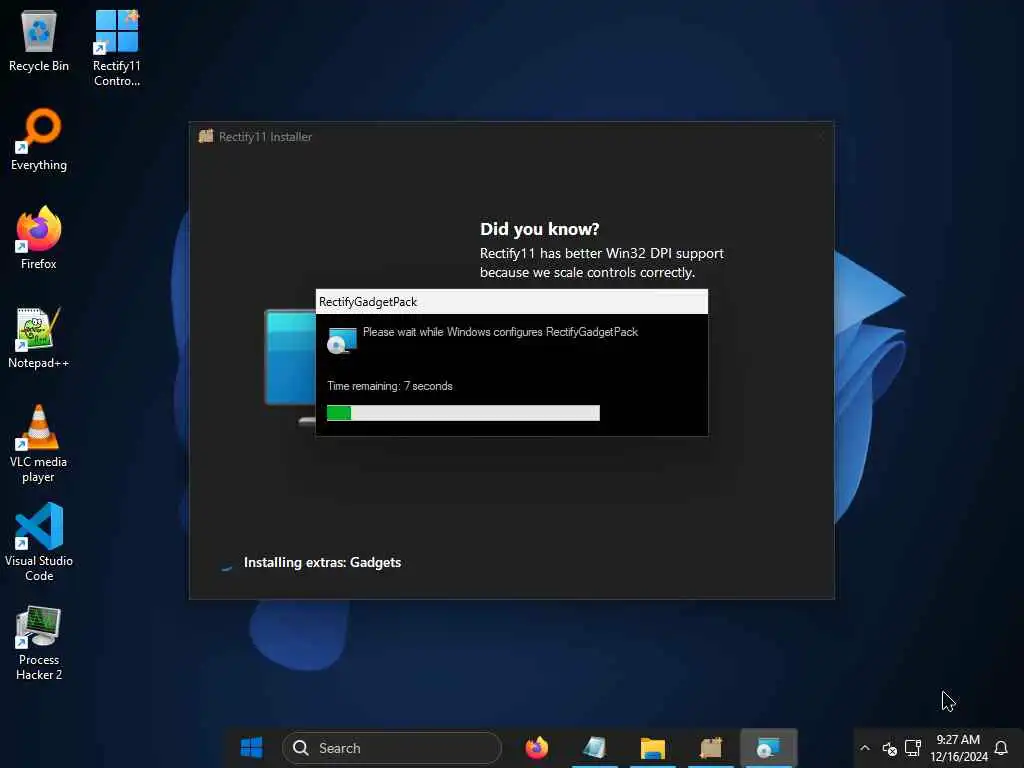Screen dimensions: 1024x768
Task: Open the clock showing 9:27 AM
Action: [959, 748]
